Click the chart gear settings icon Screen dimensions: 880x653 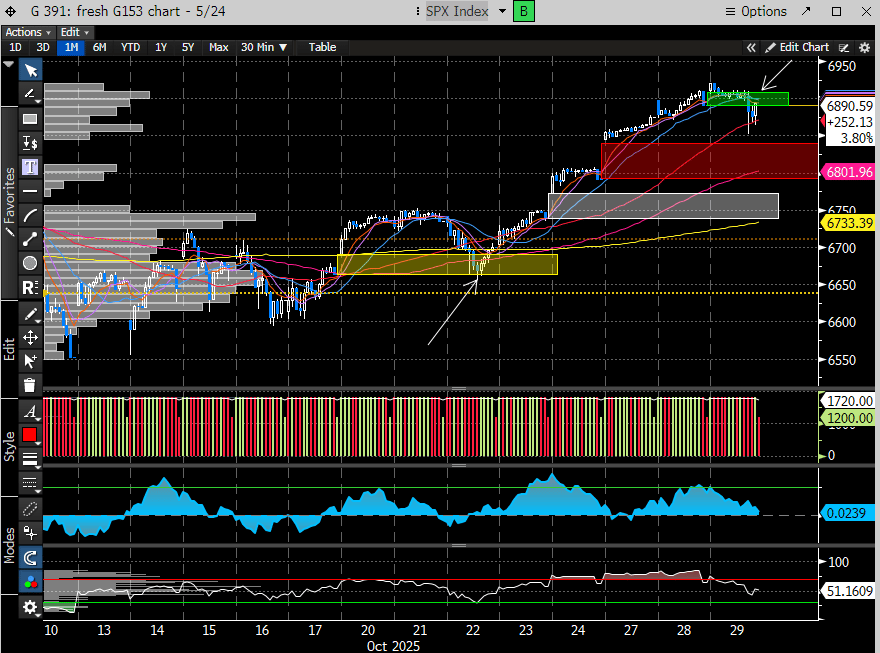(x=865, y=48)
